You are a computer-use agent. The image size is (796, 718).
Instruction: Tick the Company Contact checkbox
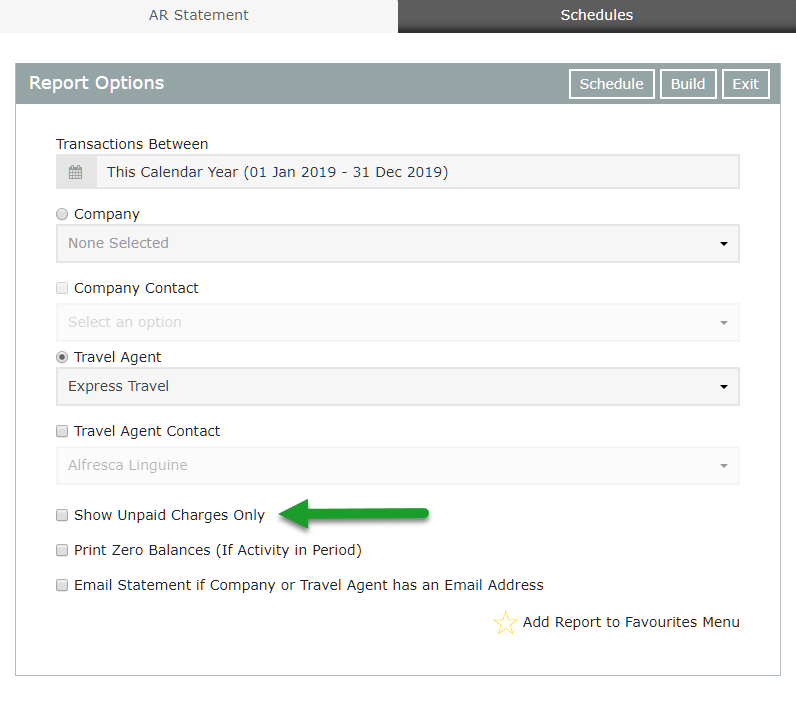(x=62, y=288)
